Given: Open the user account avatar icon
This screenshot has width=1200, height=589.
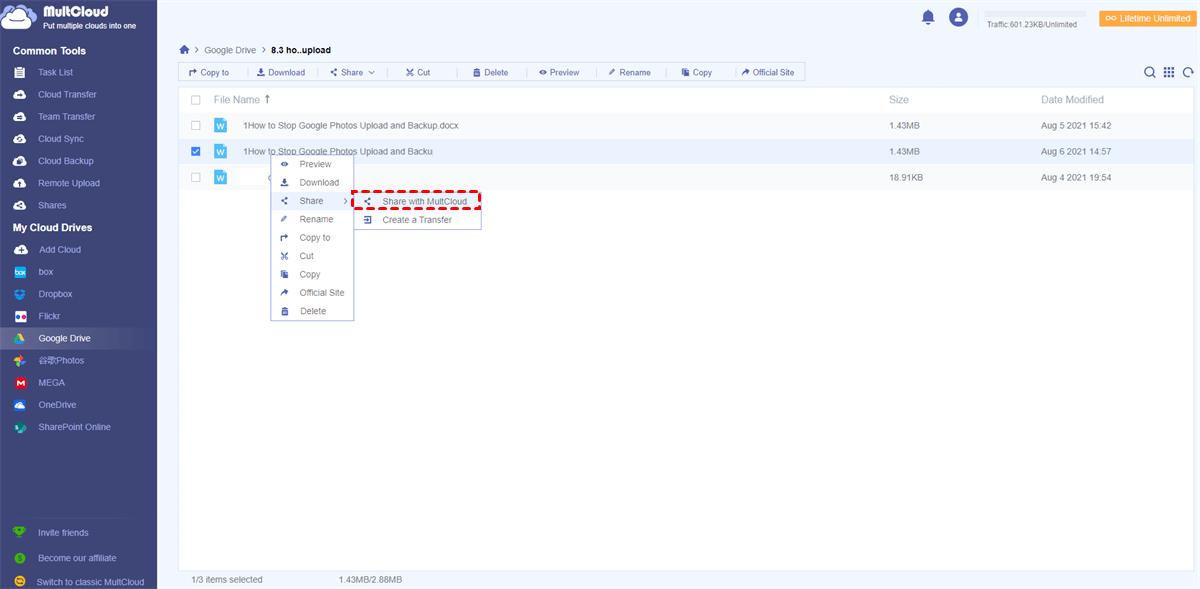Looking at the screenshot, I should pyautogui.click(x=958, y=17).
